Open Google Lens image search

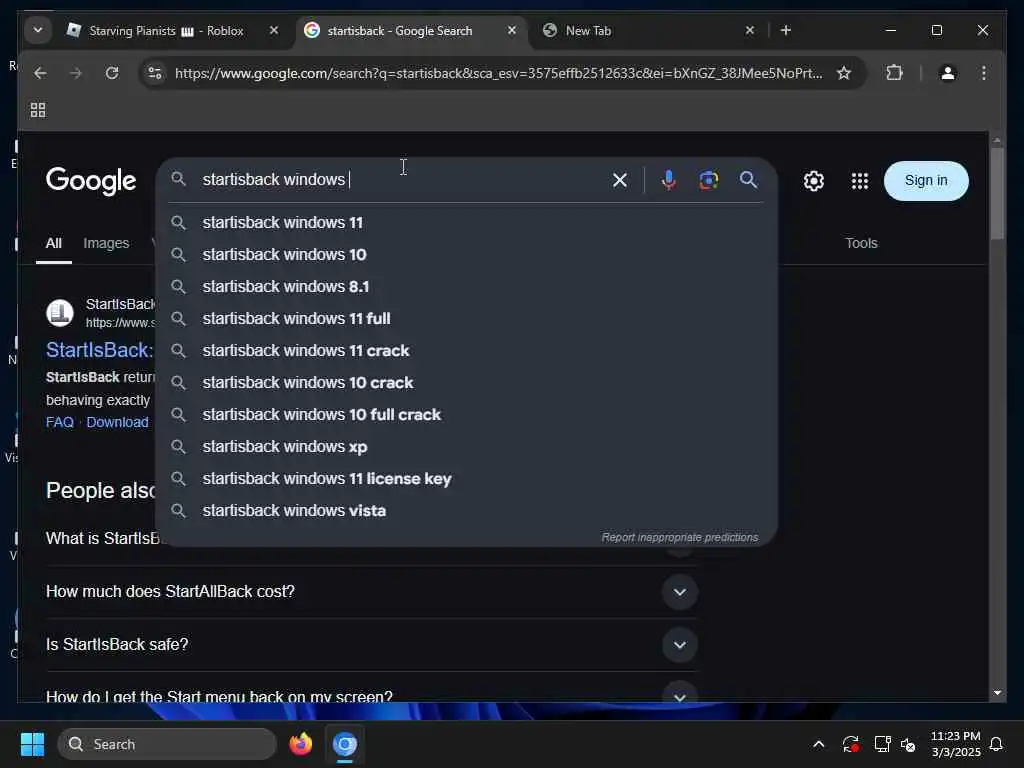coord(709,180)
